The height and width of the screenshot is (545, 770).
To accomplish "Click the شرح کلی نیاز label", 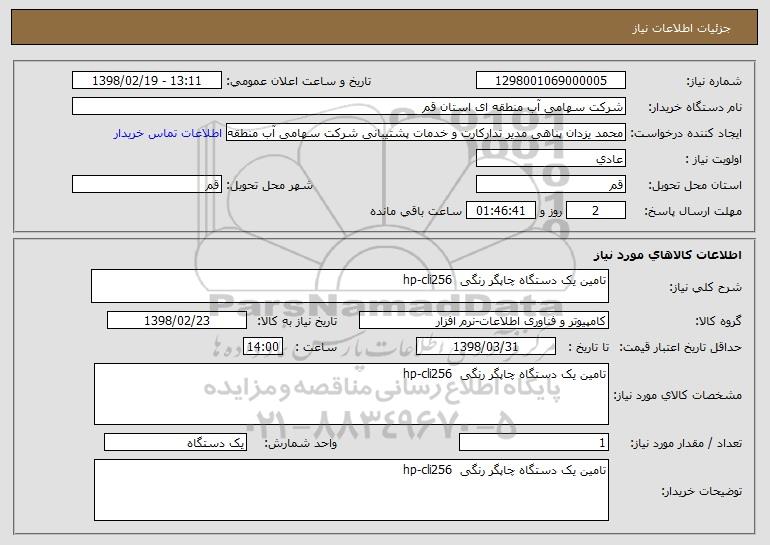I will pyautogui.click(x=706, y=287).
